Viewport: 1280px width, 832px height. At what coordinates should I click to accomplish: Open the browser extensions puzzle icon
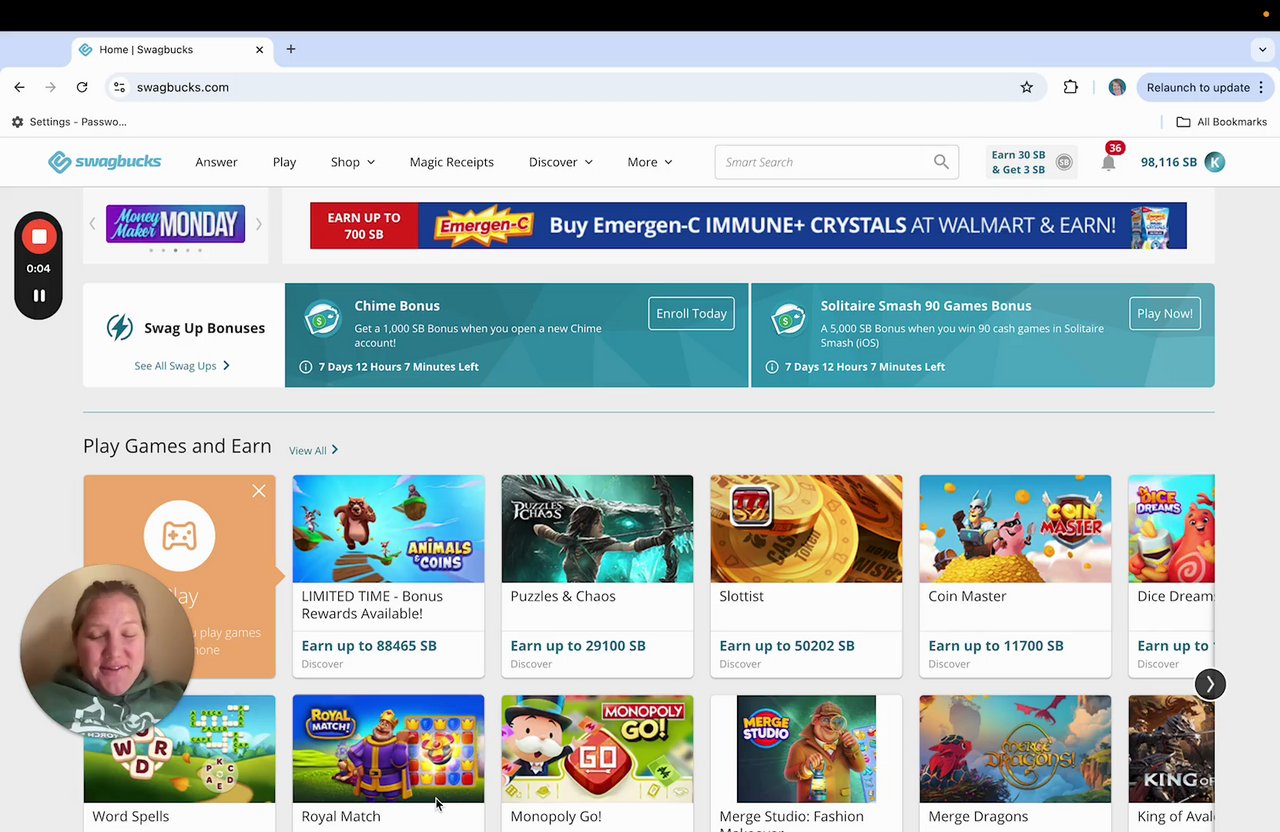pyautogui.click(x=1071, y=87)
